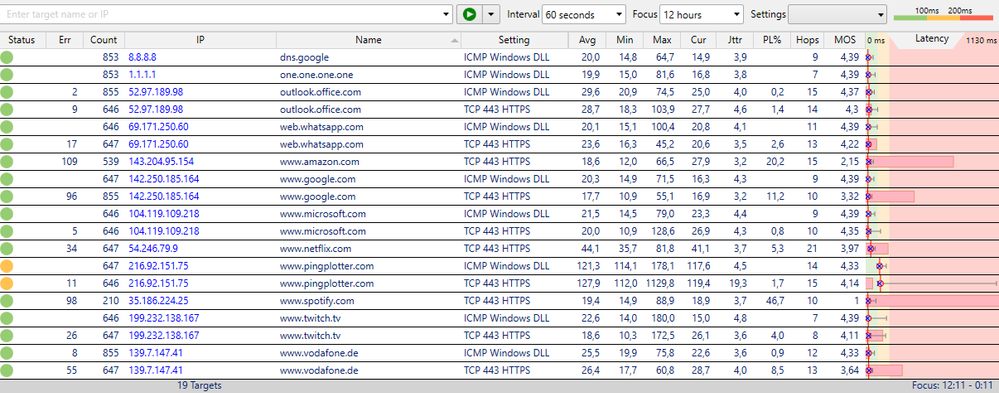Click the 54.246.79.9 IP link
This screenshot has height=393, width=999.
153,248
